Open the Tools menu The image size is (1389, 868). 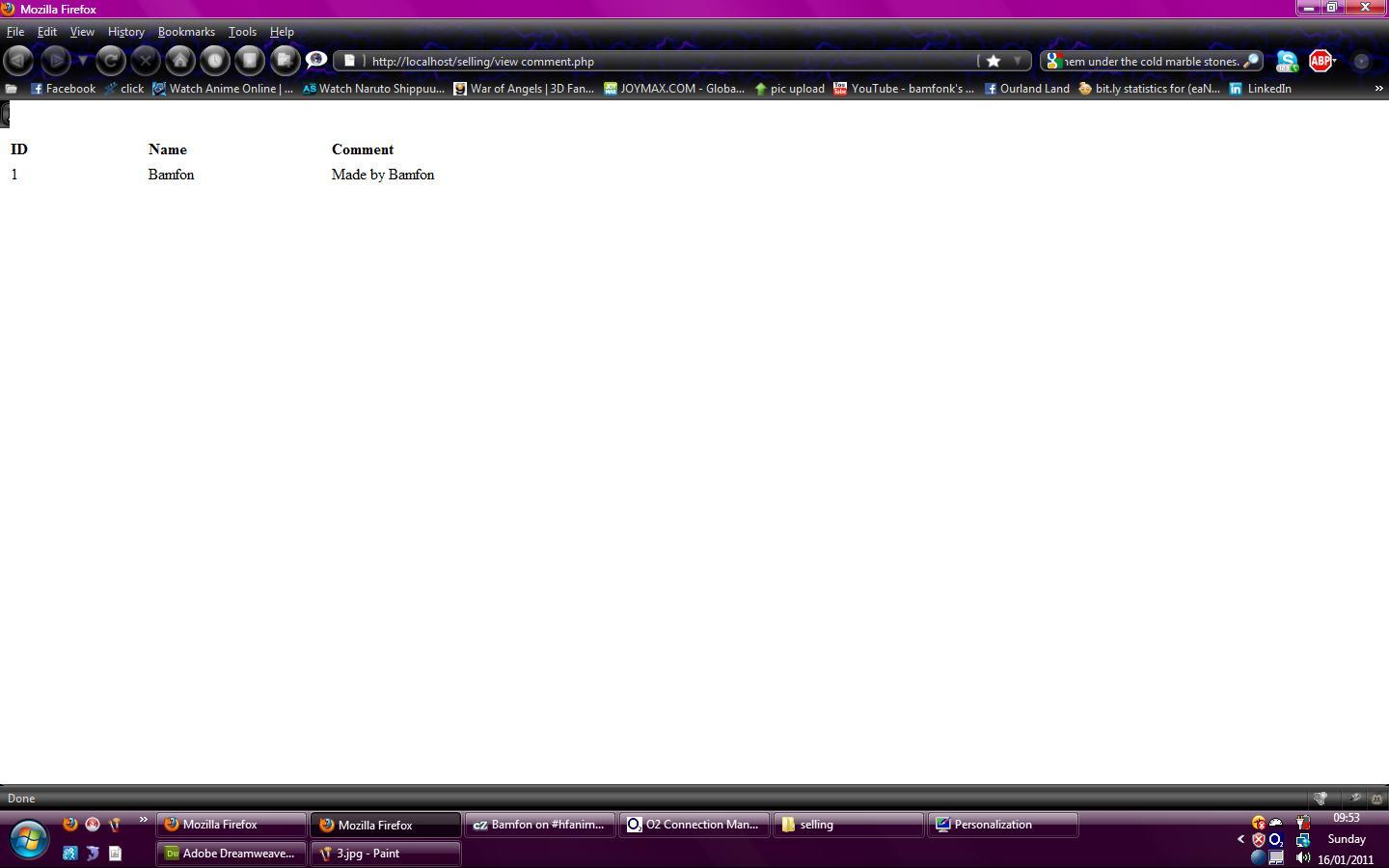(x=242, y=32)
